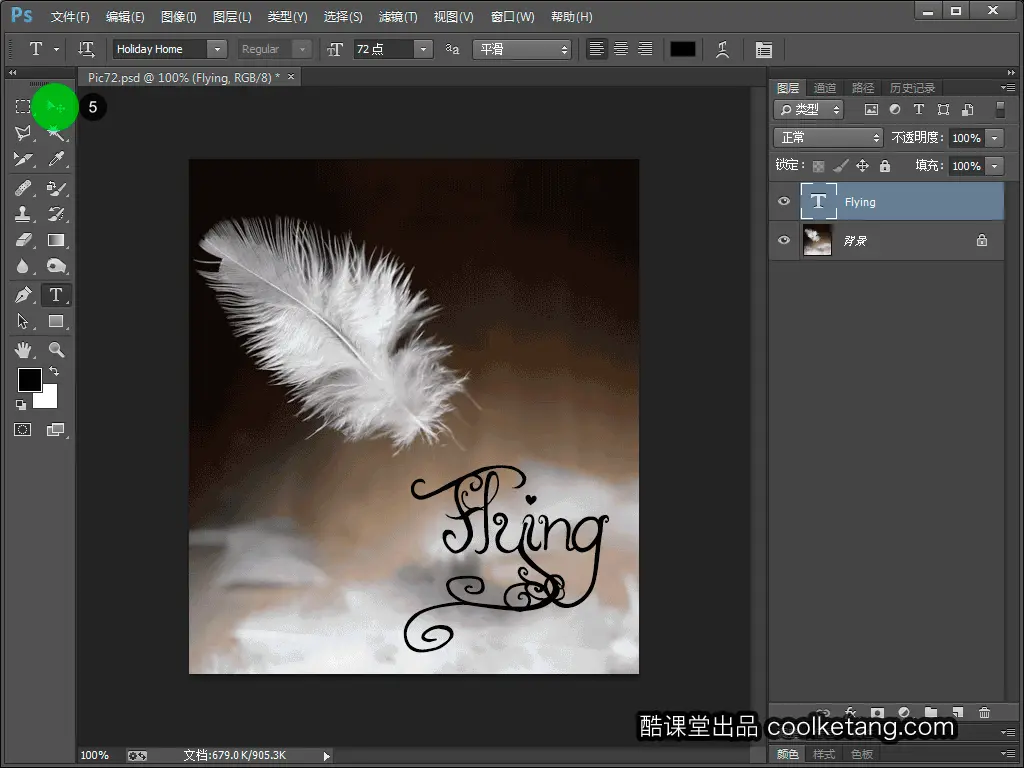
Task: Open the 类型 layer filter dropdown
Action: pos(808,110)
